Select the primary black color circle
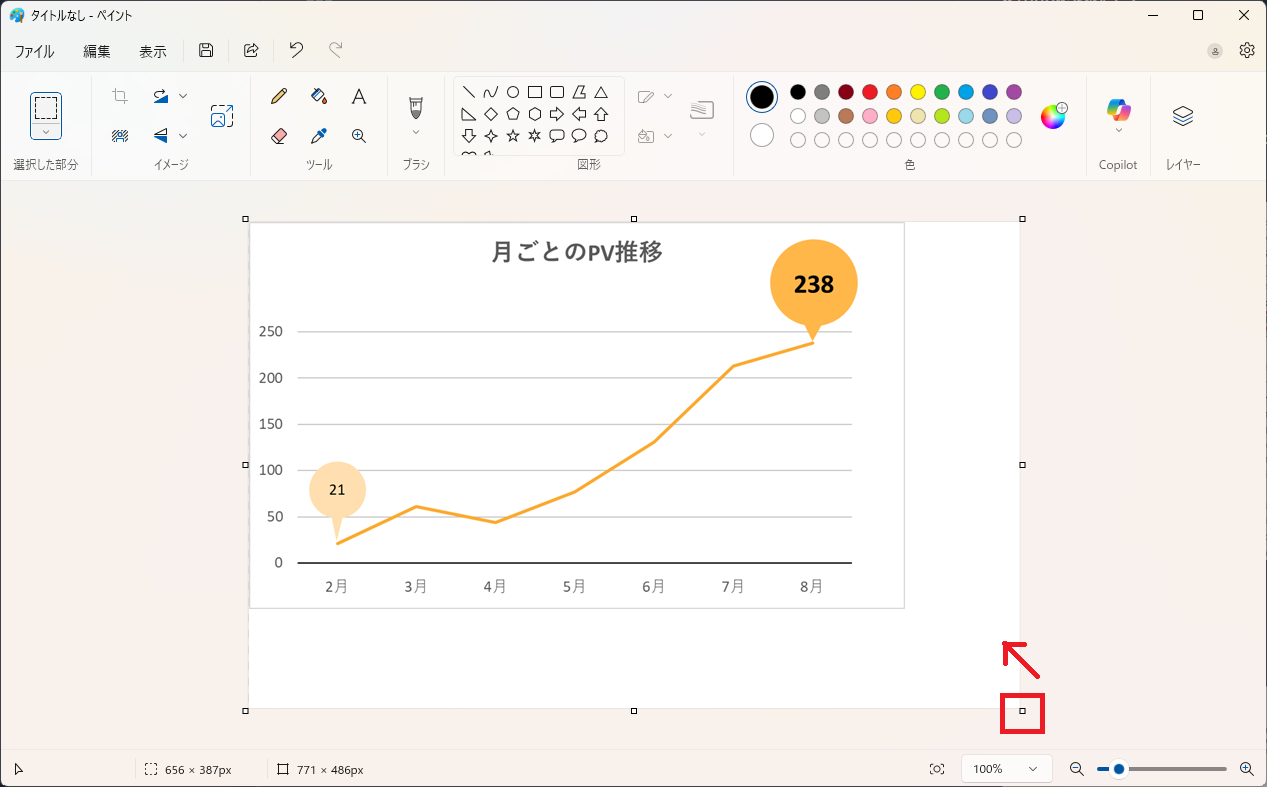This screenshot has width=1267, height=787. (x=762, y=97)
